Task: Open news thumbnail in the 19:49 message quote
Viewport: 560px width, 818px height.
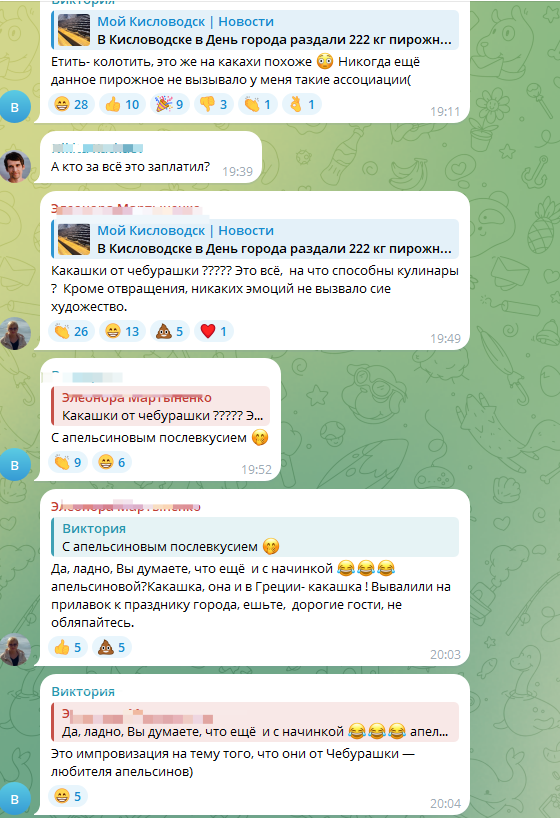Action: pyautogui.click(x=74, y=239)
